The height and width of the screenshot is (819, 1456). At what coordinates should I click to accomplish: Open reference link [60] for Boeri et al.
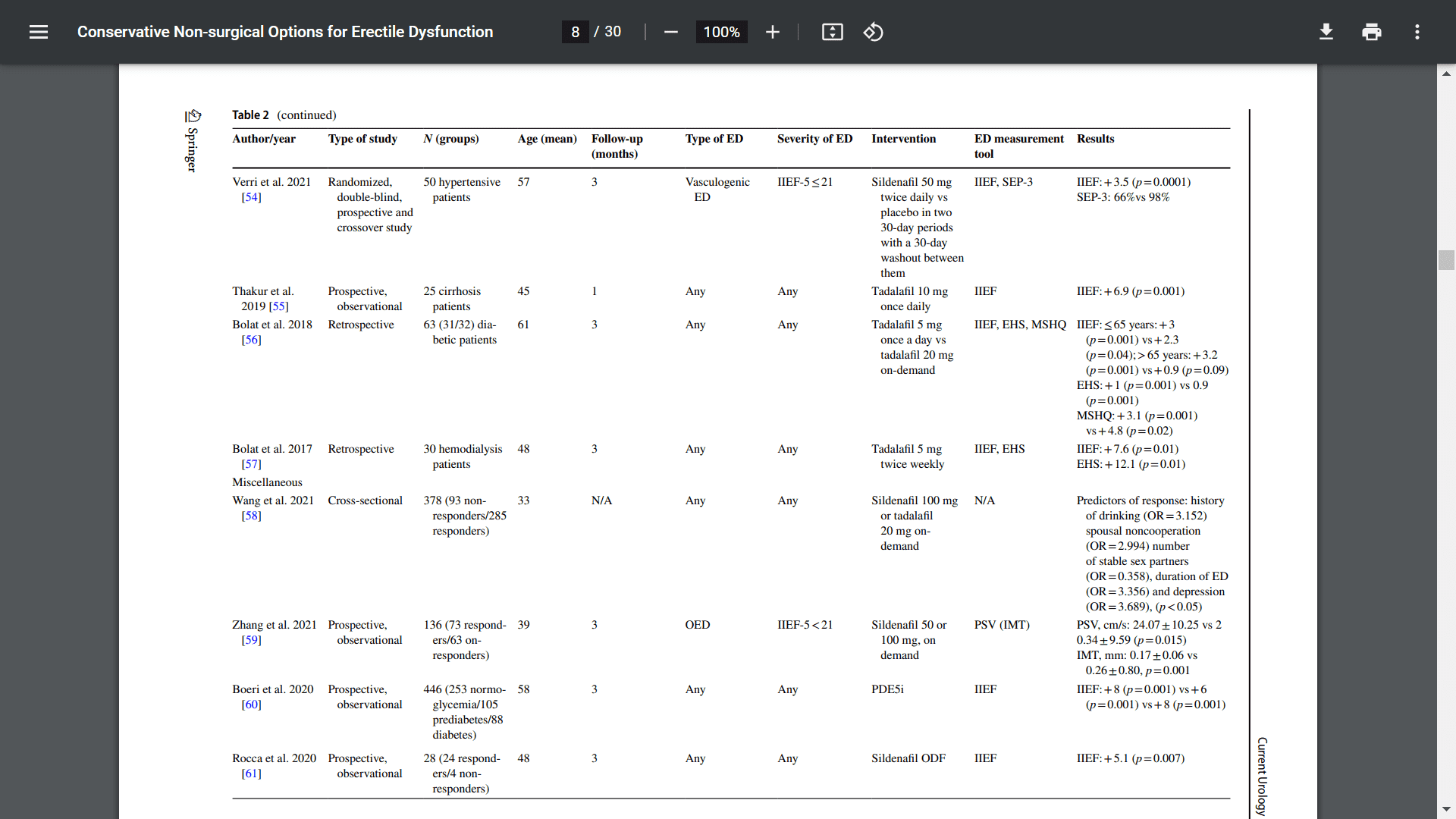[x=251, y=704]
